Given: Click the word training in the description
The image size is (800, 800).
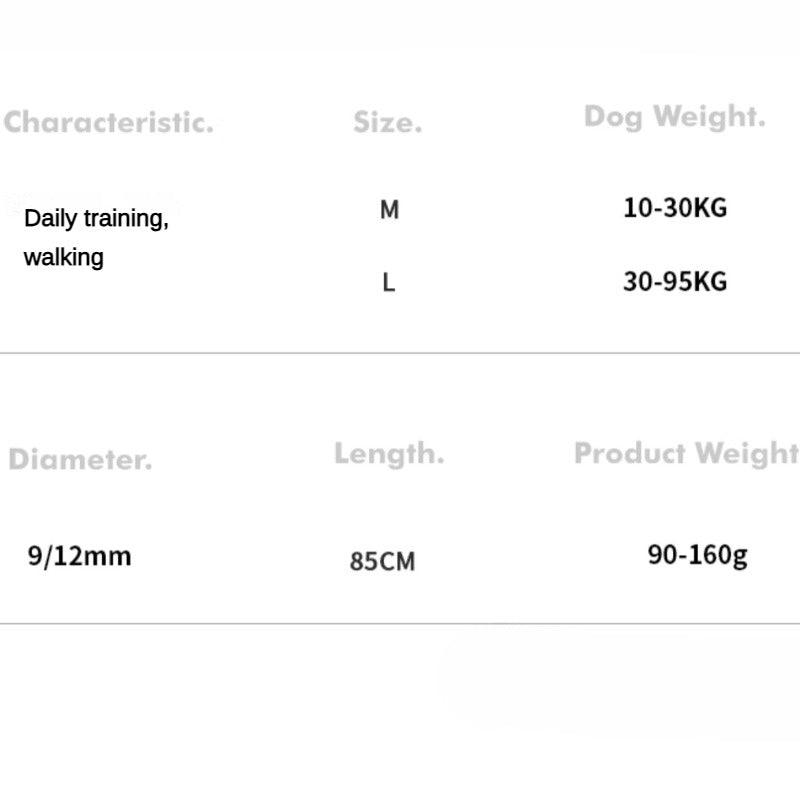Looking at the screenshot, I should pos(125,219).
